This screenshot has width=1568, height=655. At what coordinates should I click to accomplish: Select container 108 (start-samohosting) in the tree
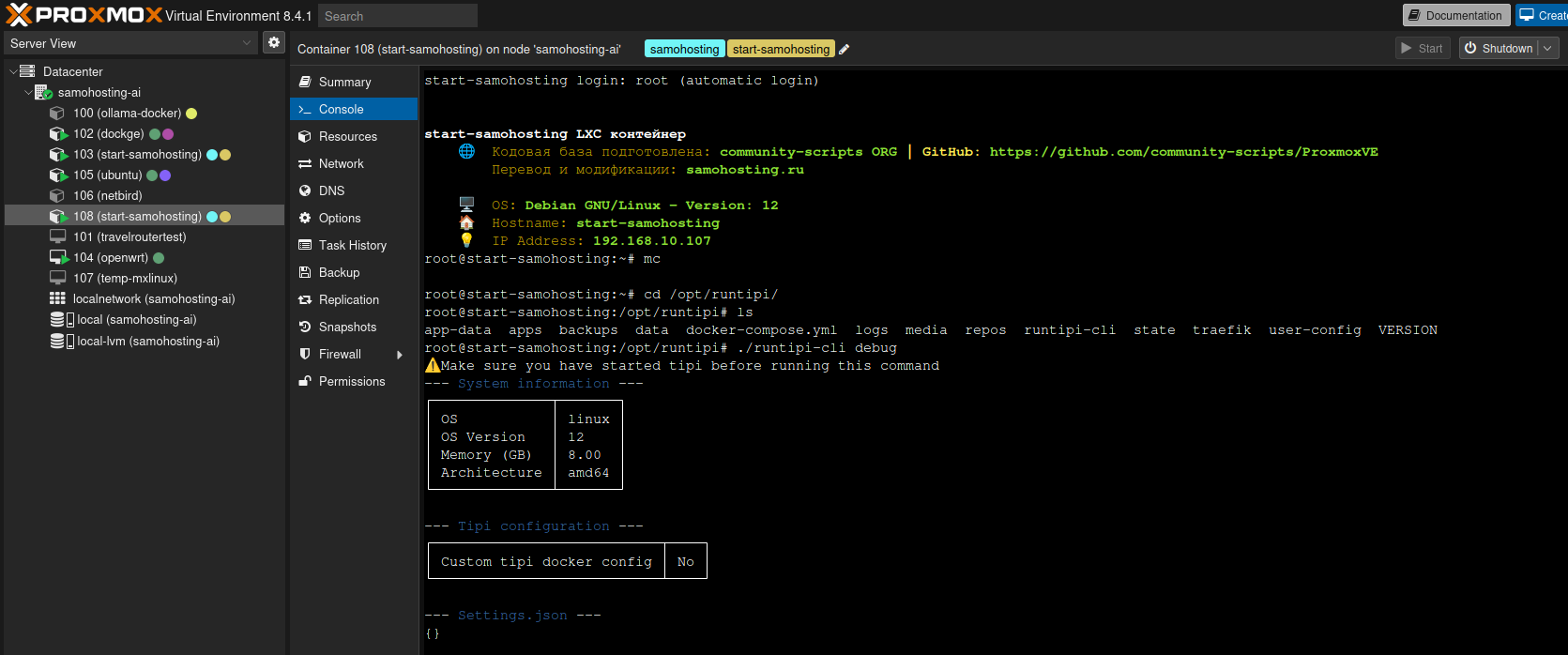[145, 216]
